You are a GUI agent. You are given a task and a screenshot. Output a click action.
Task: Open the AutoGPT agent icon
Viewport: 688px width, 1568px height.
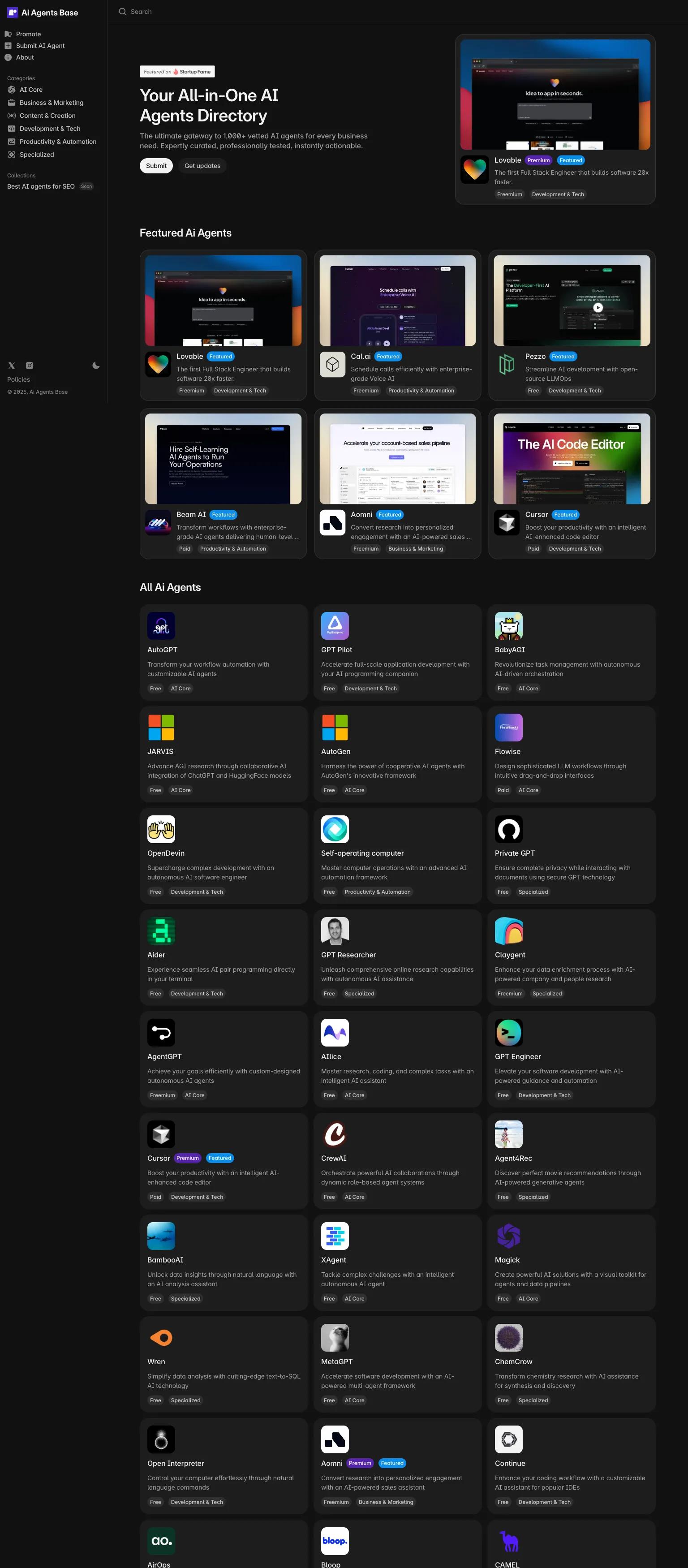tap(161, 626)
